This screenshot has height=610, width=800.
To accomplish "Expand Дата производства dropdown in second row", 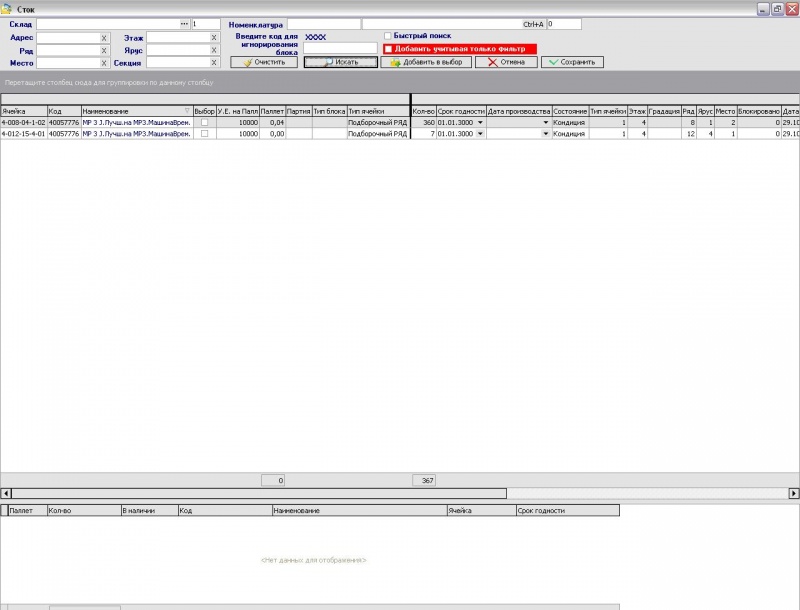I will coord(546,133).
